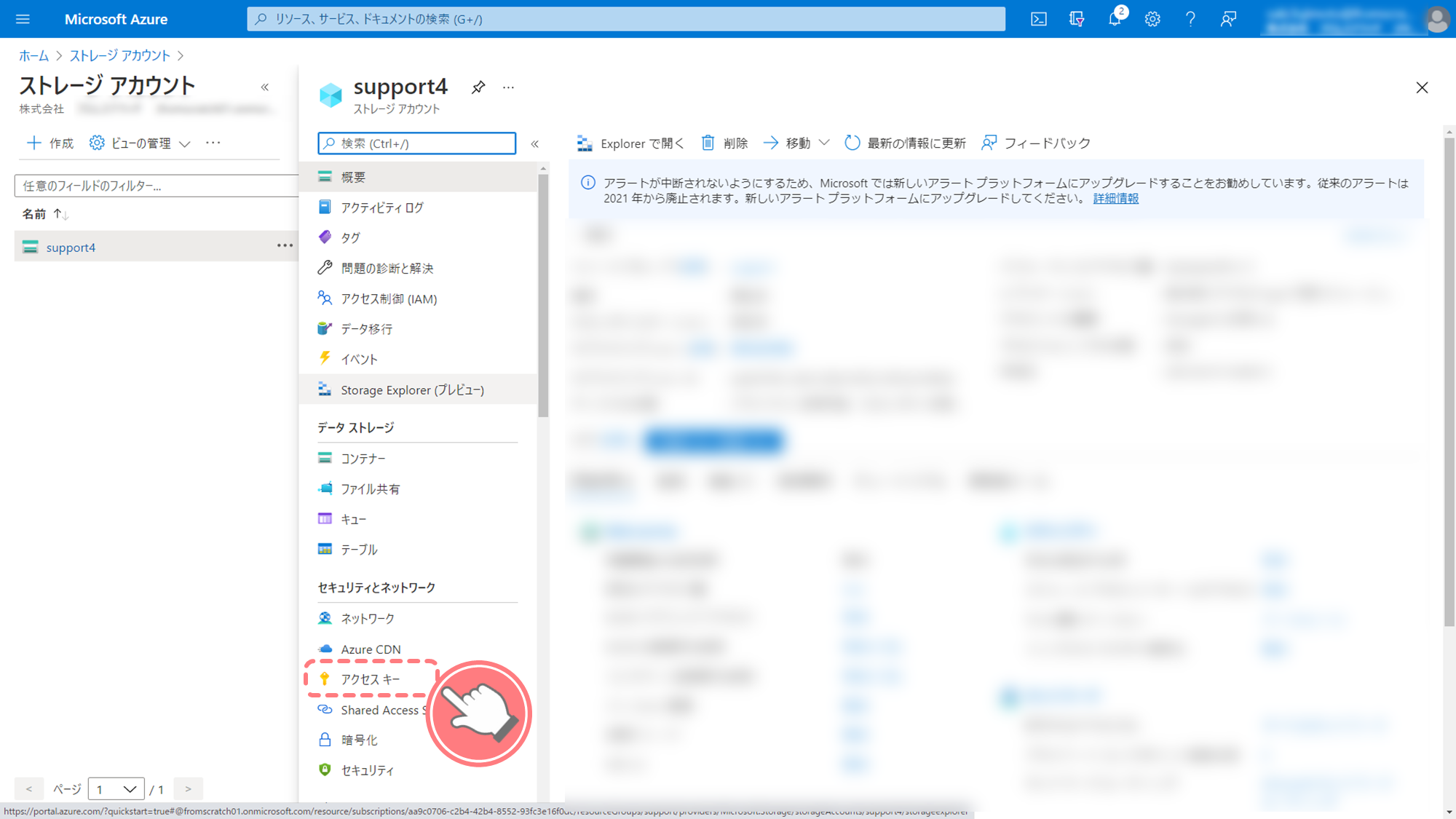Open Azure CDN menu item
Screen dimensions: 1456x819
tap(418, 649)
